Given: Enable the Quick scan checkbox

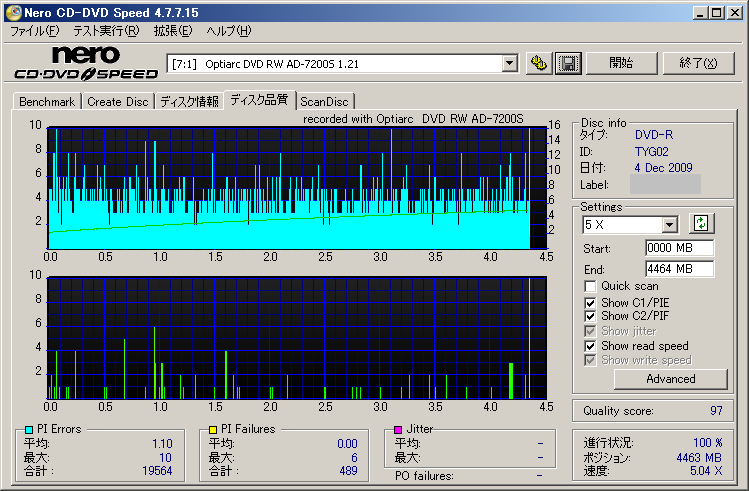Looking at the screenshot, I should 590,286.
